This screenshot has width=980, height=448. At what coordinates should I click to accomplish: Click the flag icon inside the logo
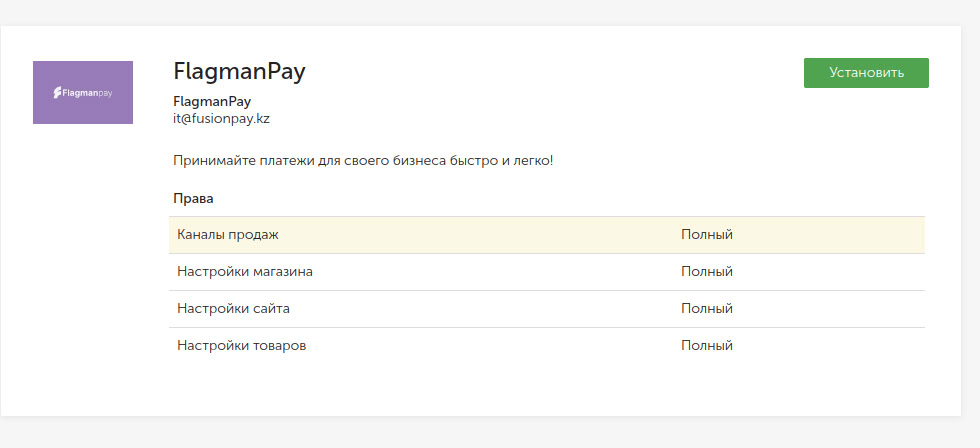click(57, 93)
